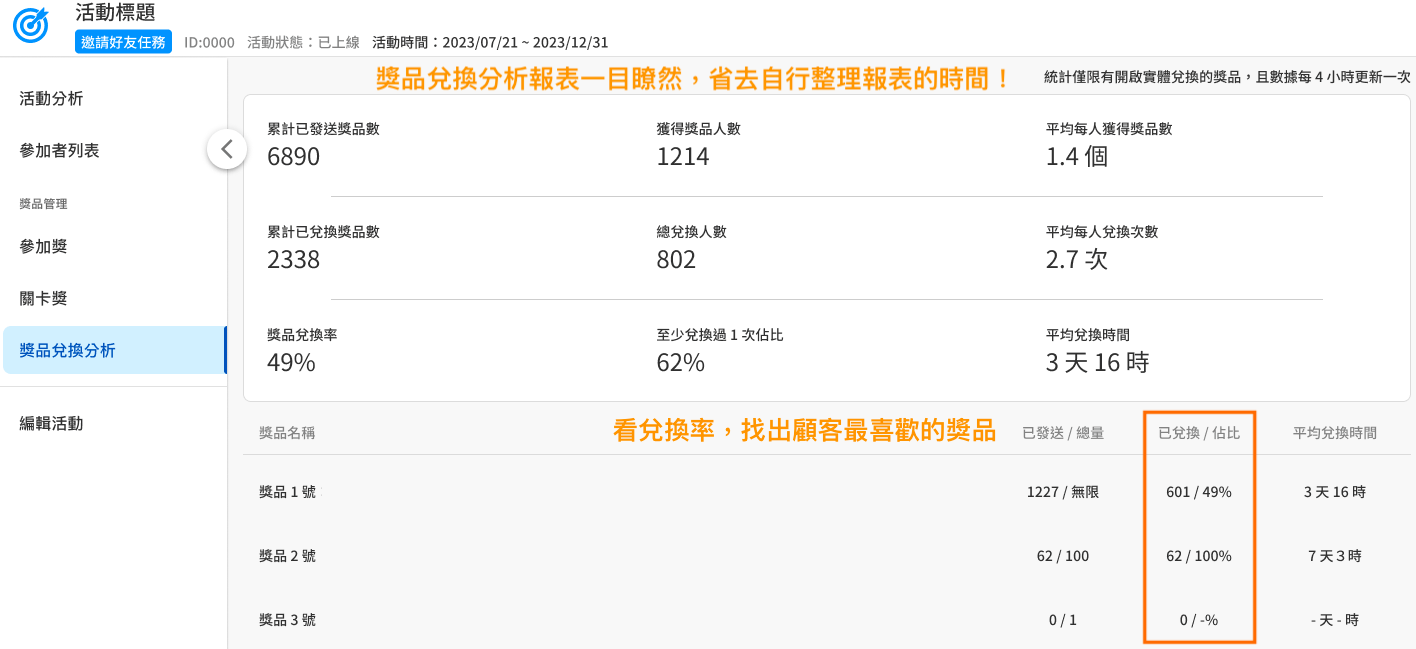Click the 活動標題 page title
The height and width of the screenshot is (649, 1416).
point(115,13)
